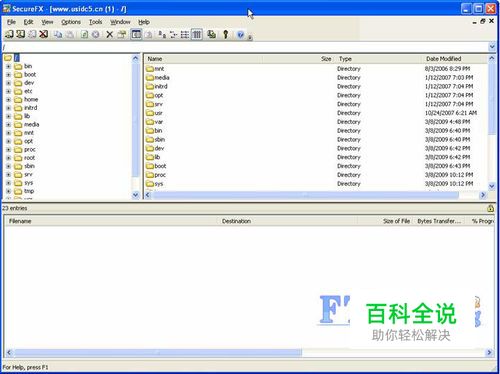The height and width of the screenshot is (374, 500).
Task: Expand the boot folder in tree
Action: tap(8, 75)
